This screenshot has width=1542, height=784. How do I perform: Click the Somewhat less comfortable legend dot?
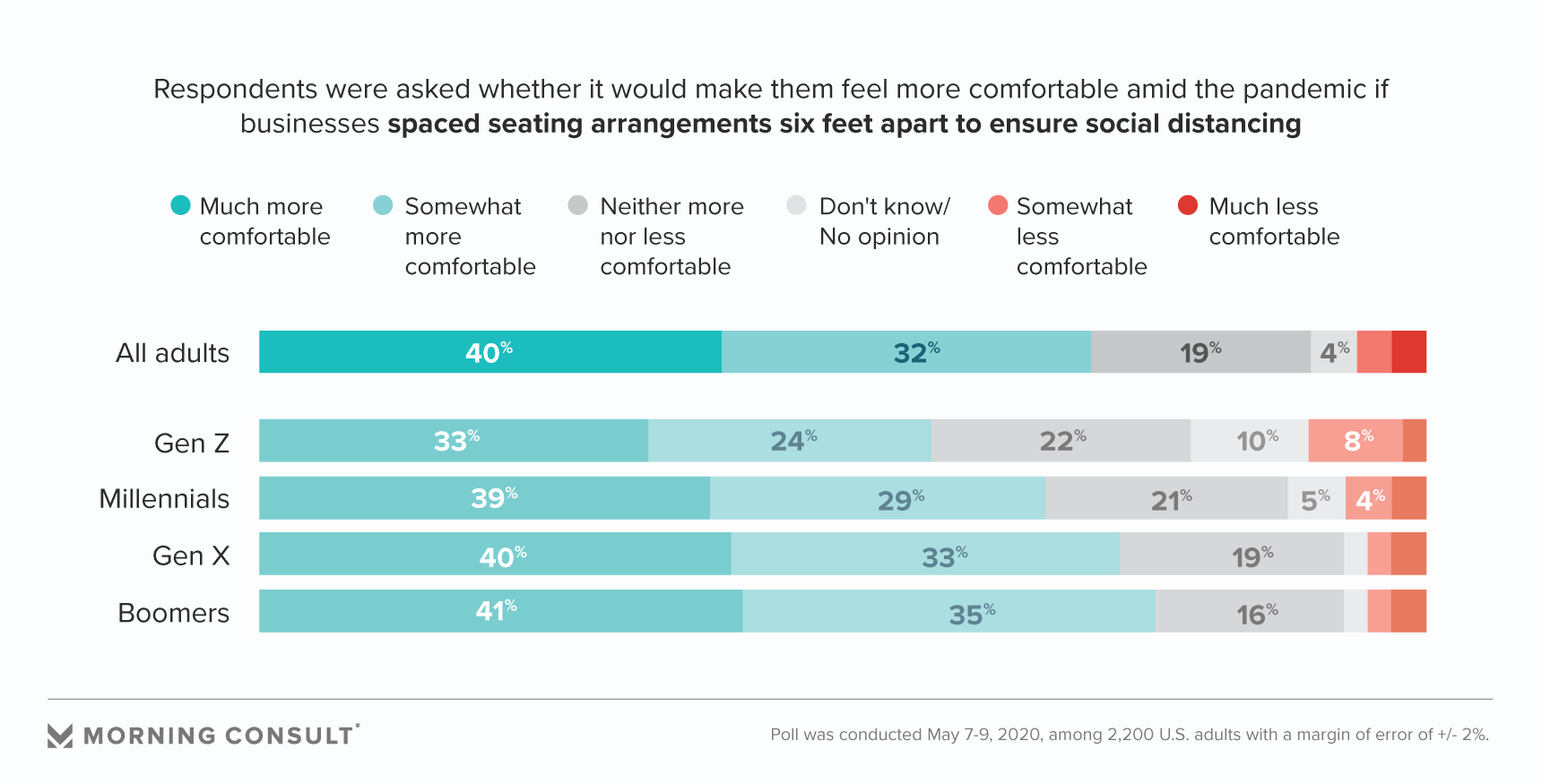point(998,205)
